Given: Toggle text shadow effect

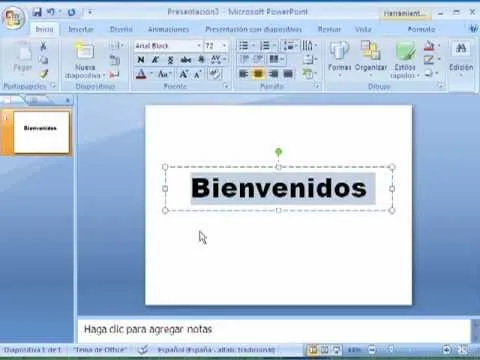Looking at the screenshot, I should (x=201, y=60).
